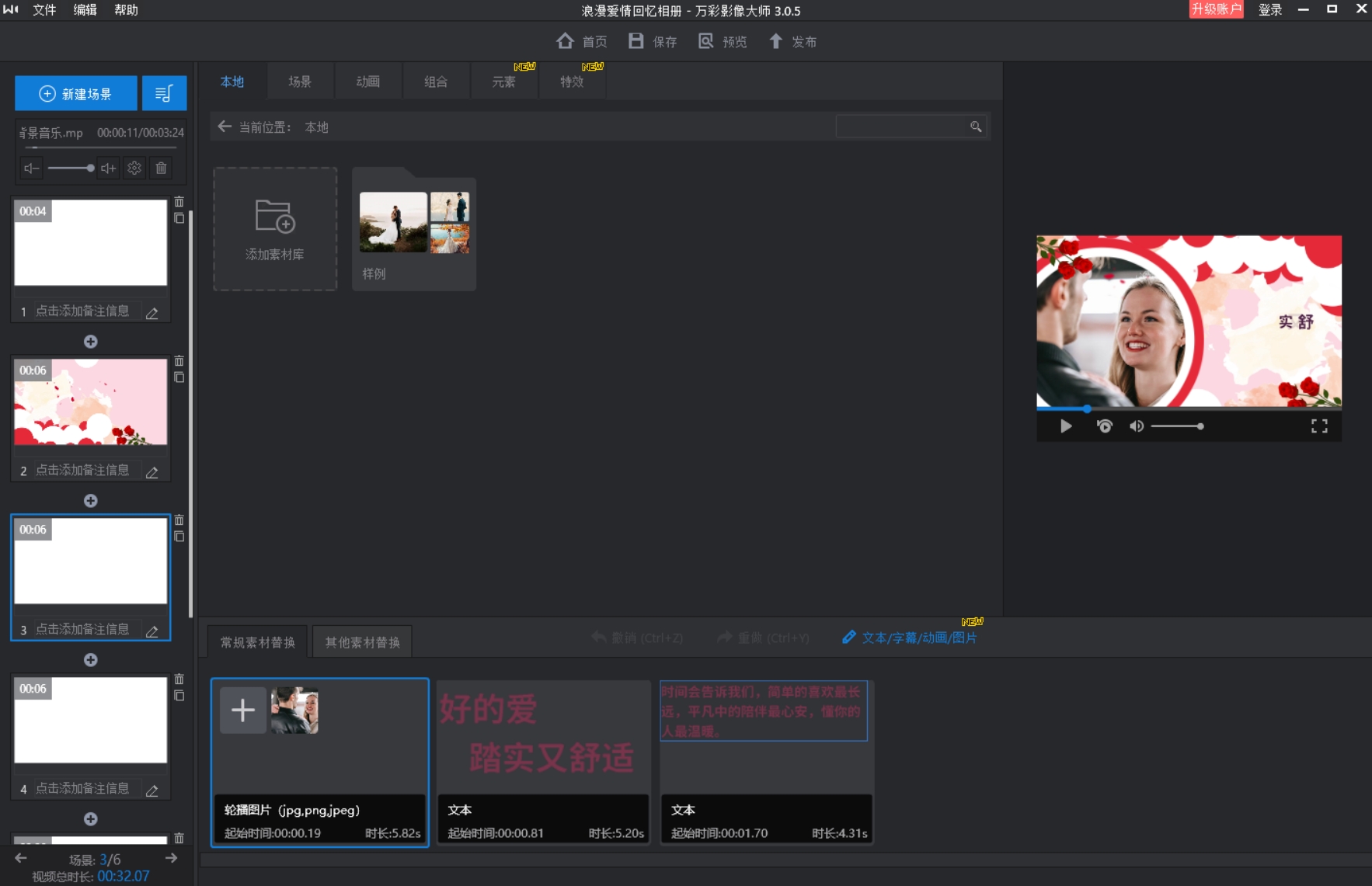Open the 帮助 menu
Image resolution: width=1372 pixels, height=886 pixels.
coord(126,10)
